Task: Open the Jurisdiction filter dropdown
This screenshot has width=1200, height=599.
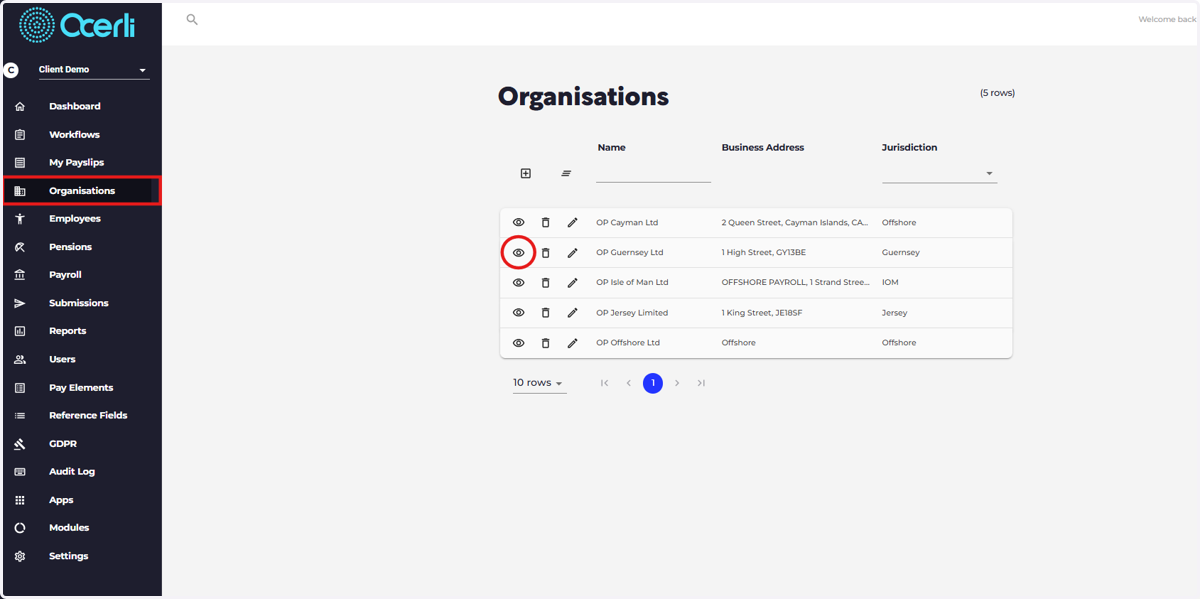Action: (x=939, y=173)
